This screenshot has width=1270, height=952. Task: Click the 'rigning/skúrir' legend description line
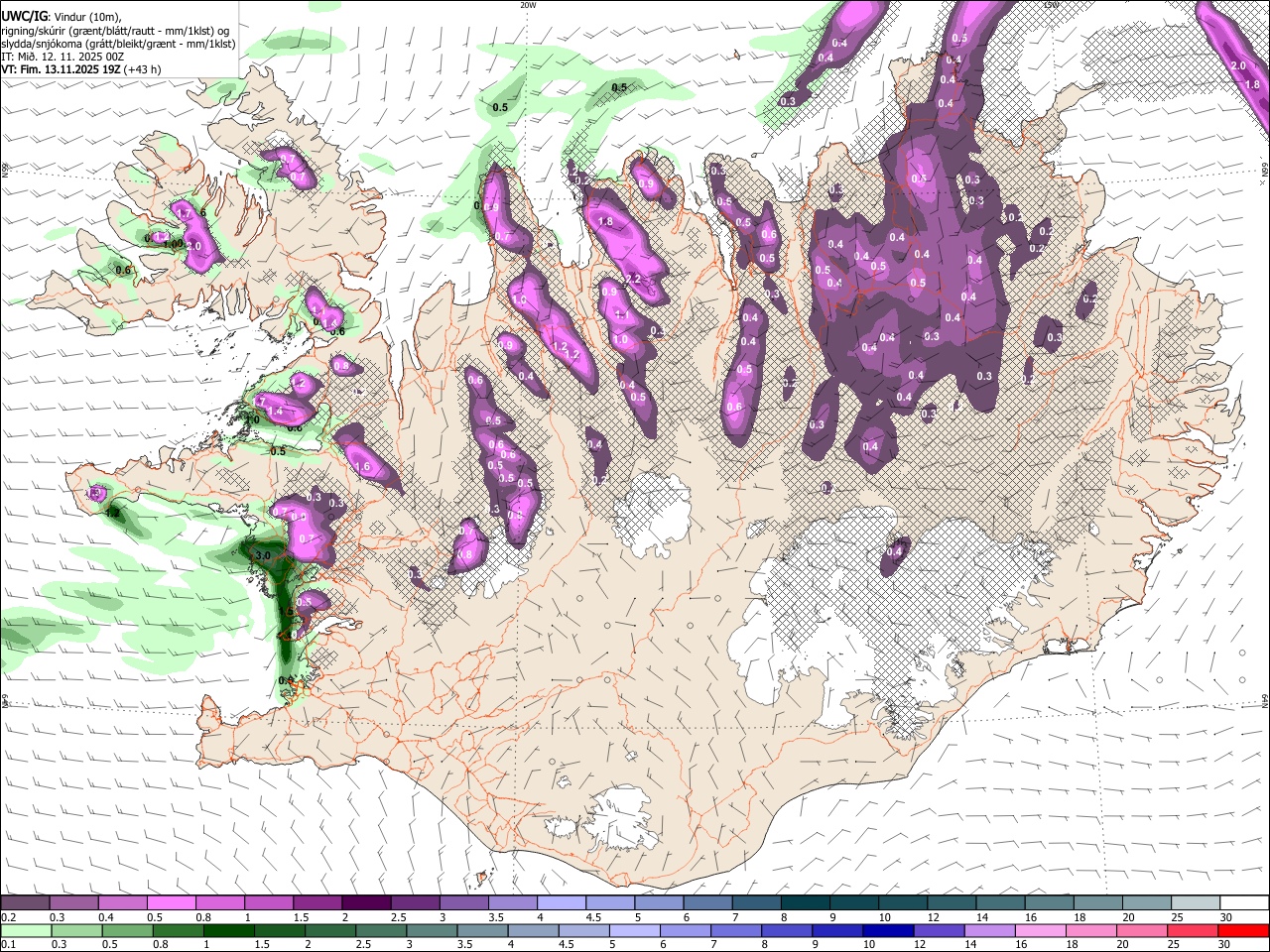(x=115, y=30)
